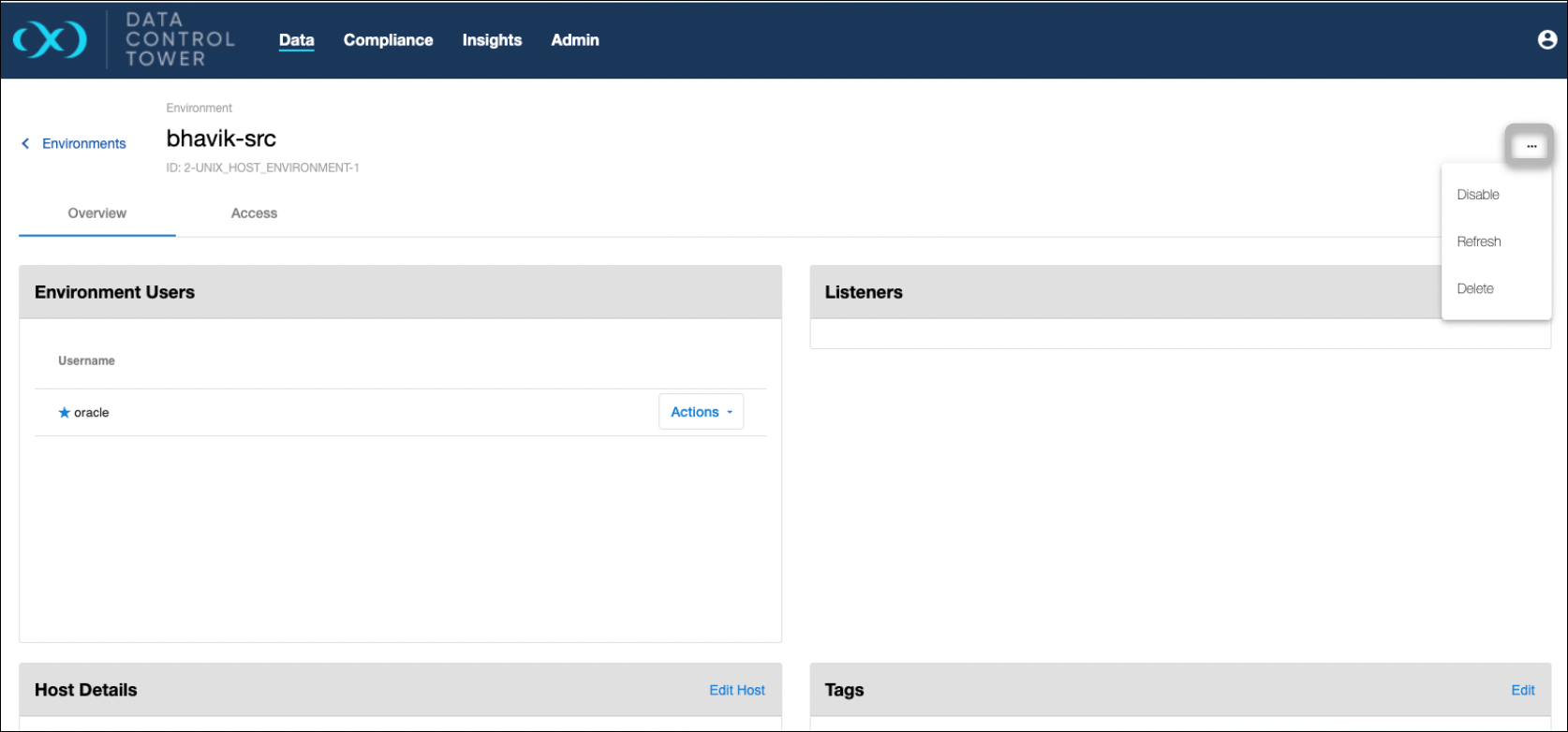Click the back chevron next to Environments
The image size is (1568, 732).
(25, 143)
